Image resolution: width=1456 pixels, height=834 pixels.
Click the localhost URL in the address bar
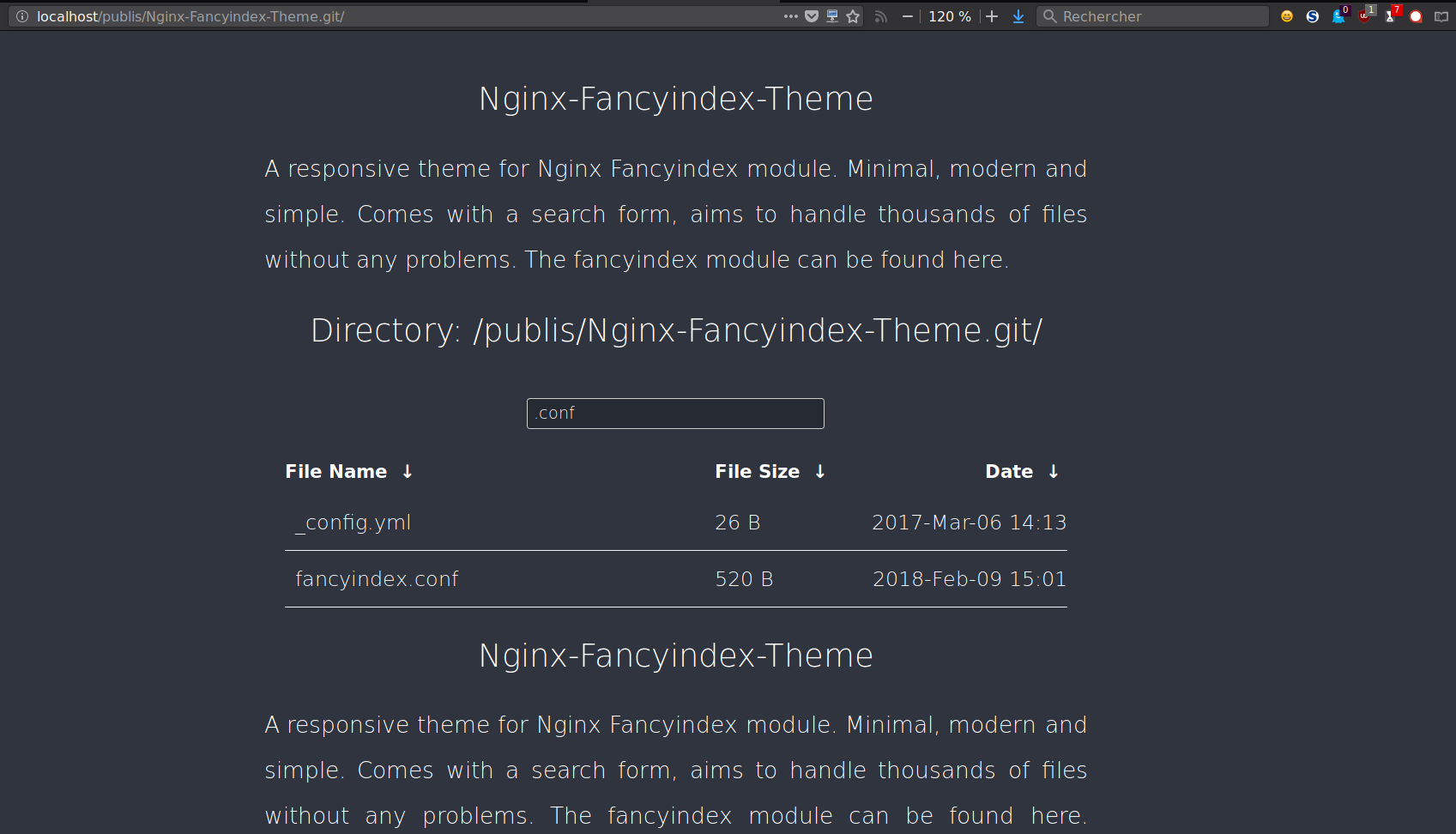coord(190,16)
